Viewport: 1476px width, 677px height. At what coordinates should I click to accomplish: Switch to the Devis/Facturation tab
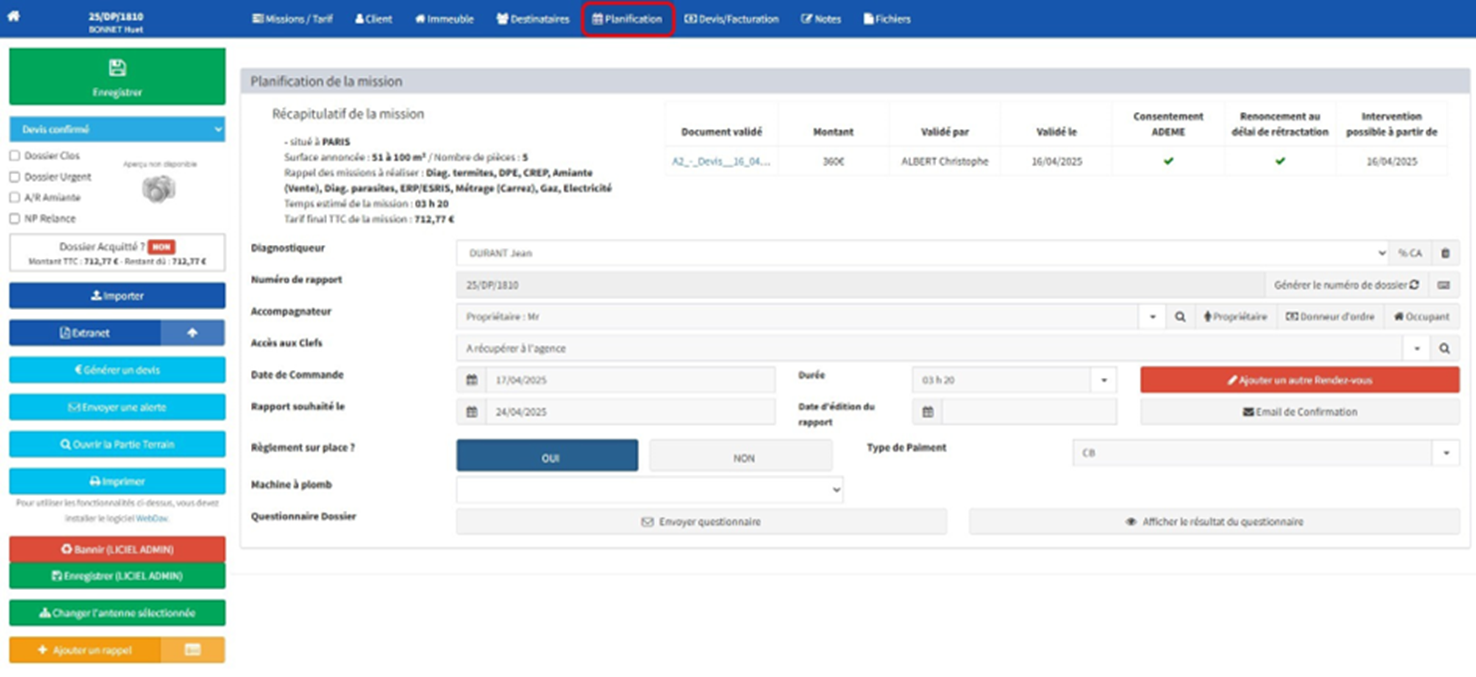point(732,19)
